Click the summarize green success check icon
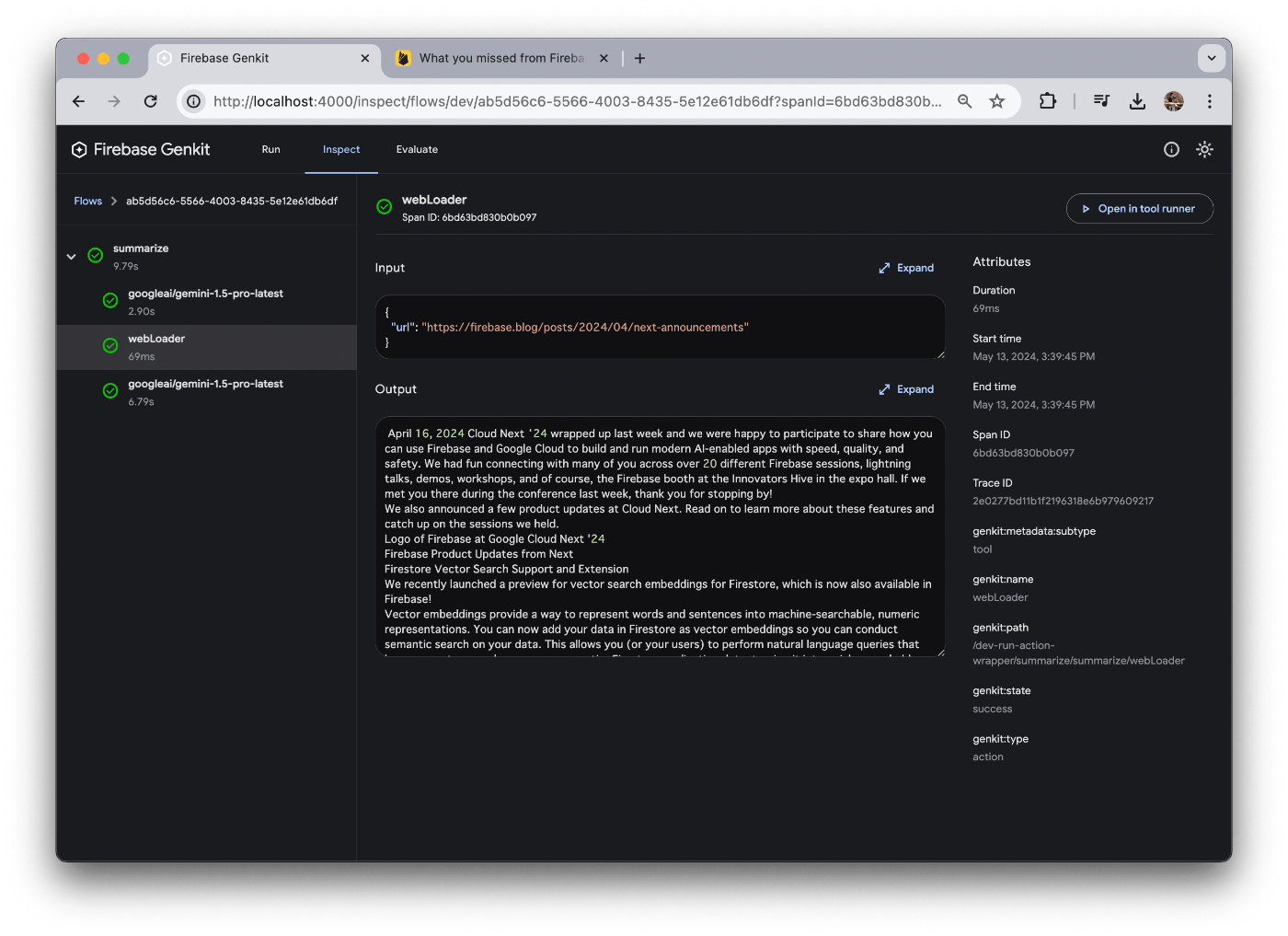 click(95, 256)
